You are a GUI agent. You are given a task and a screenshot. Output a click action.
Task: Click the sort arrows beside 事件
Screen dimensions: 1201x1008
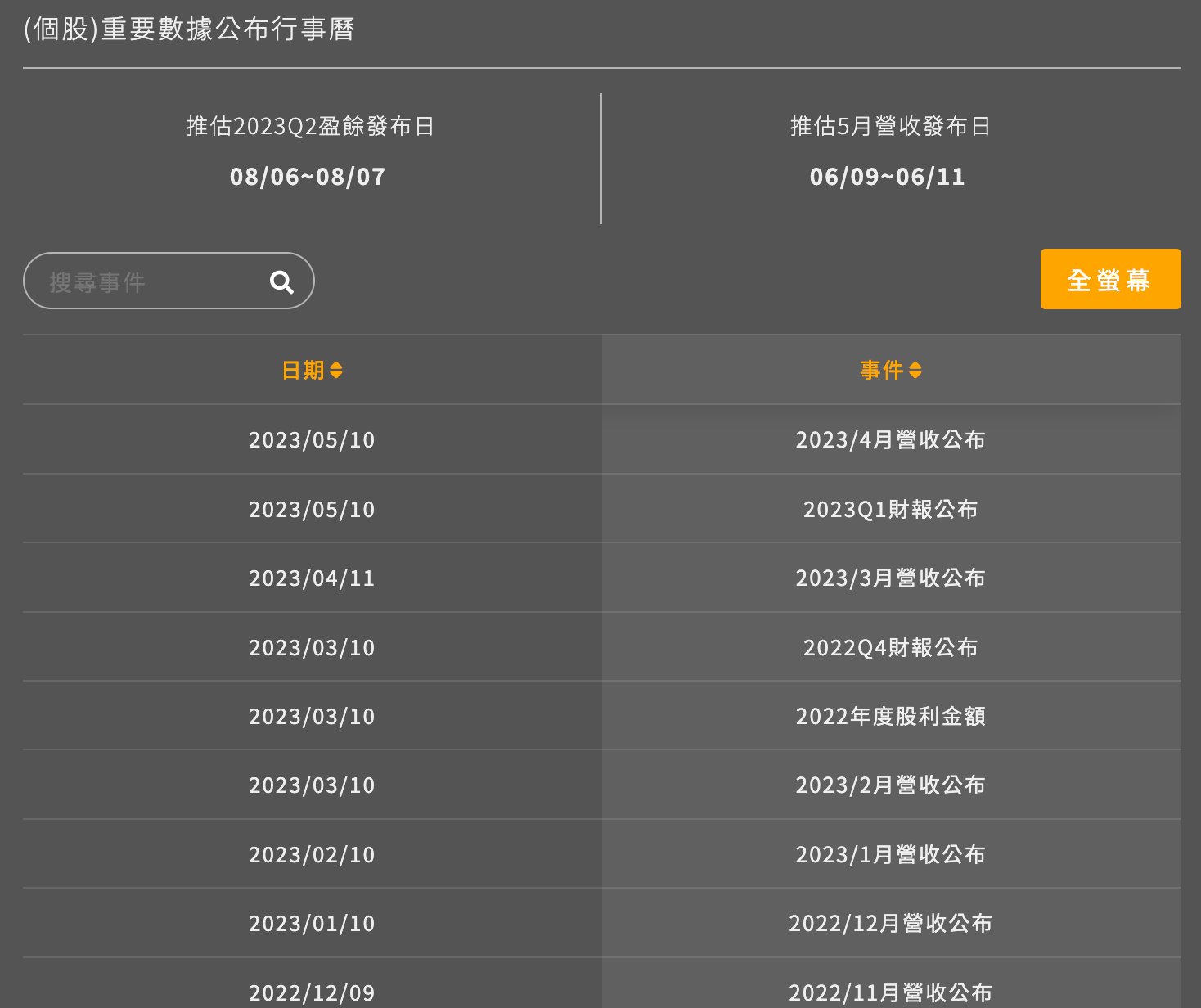tap(915, 371)
